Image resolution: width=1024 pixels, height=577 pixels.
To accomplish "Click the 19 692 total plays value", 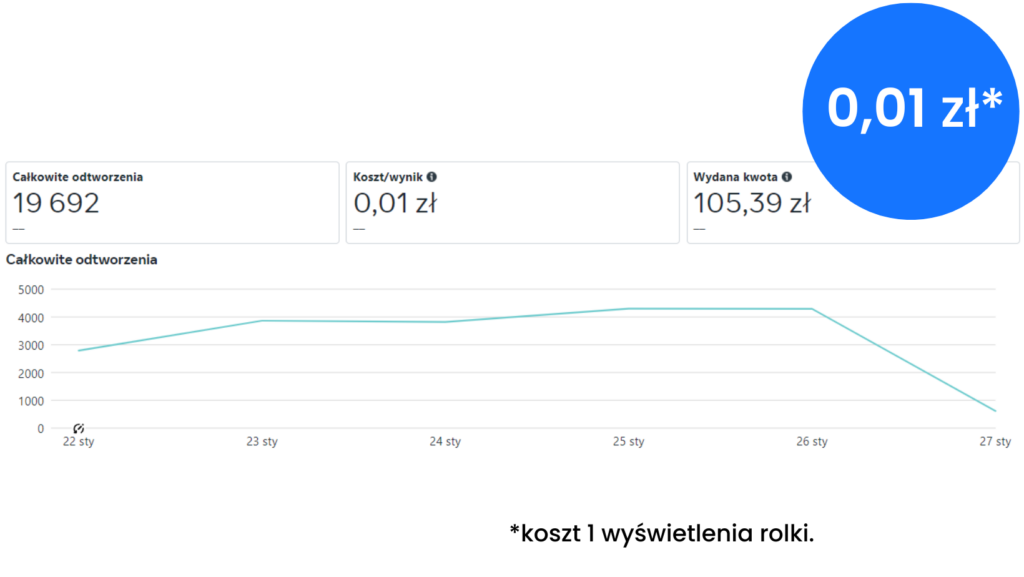I will (x=56, y=204).
